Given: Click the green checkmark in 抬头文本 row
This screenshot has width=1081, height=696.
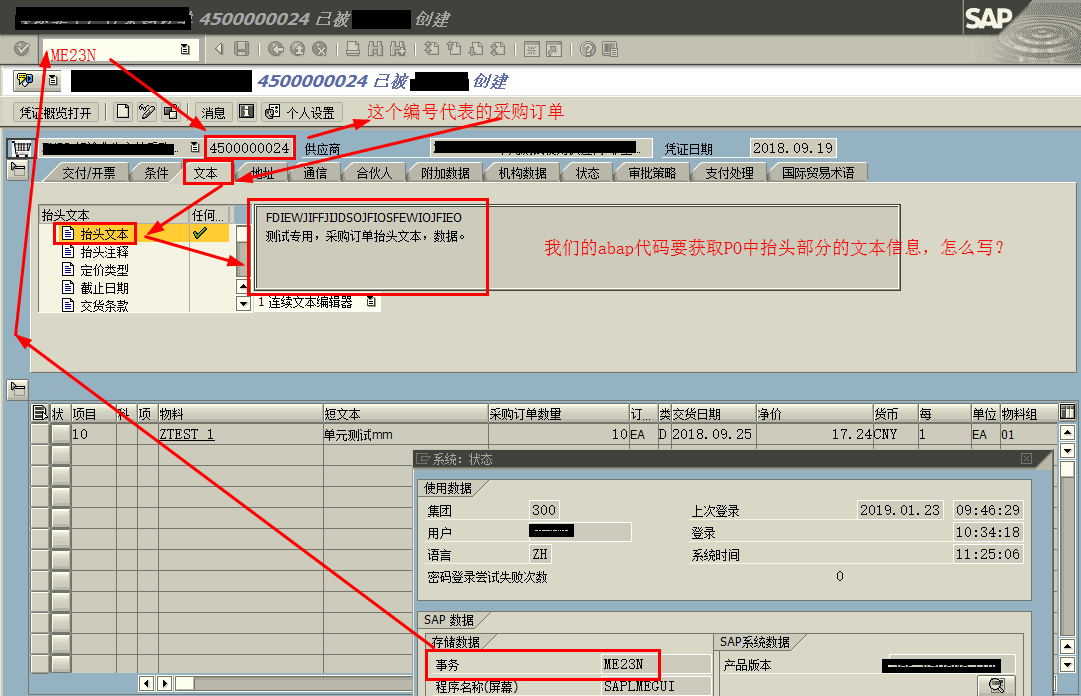Looking at the screenshot, I should [x=200, y=234].
